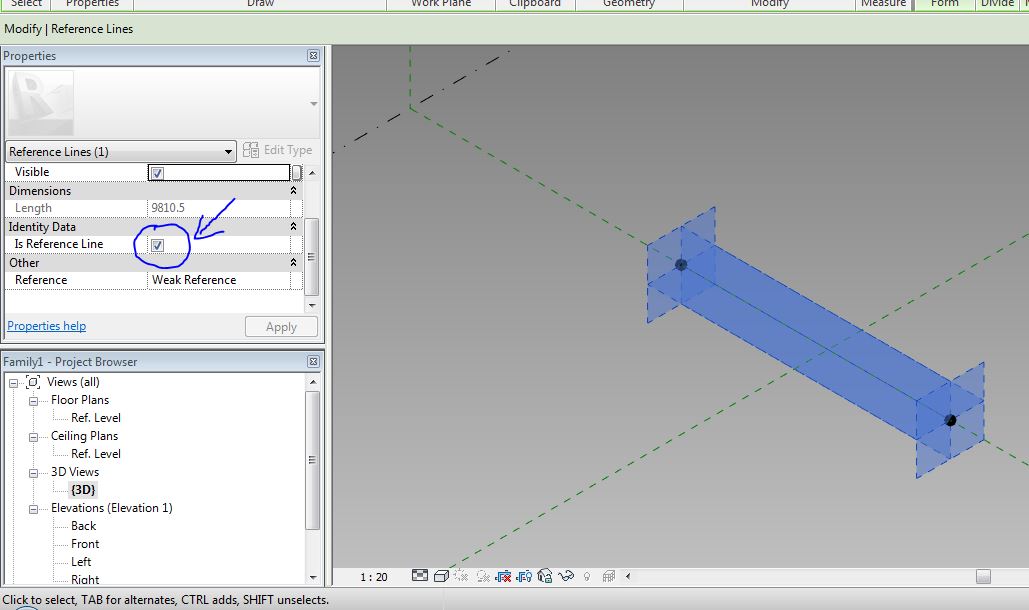Viewport: 1029px width, 610px height.
Task: Click the Apply button
Action: click(282, 327)
